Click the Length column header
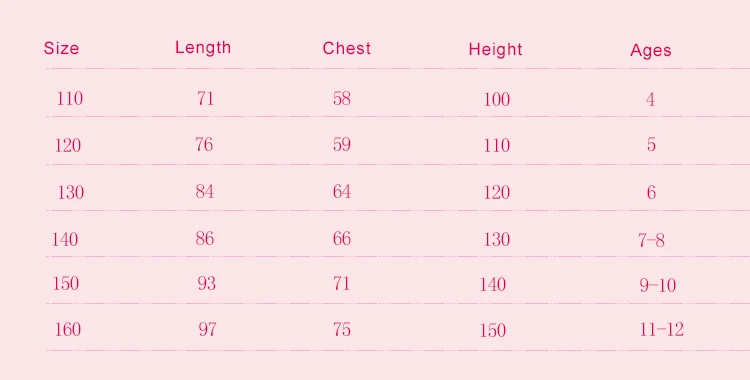 click(x=203, y=47)
